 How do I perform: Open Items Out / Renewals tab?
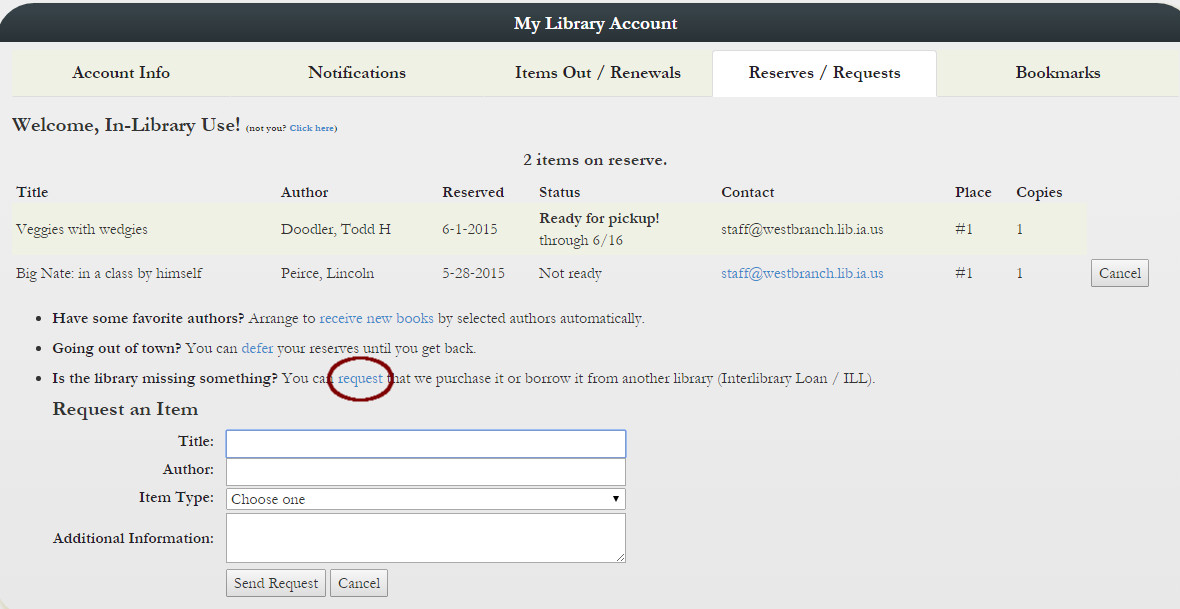coord(598,73)
